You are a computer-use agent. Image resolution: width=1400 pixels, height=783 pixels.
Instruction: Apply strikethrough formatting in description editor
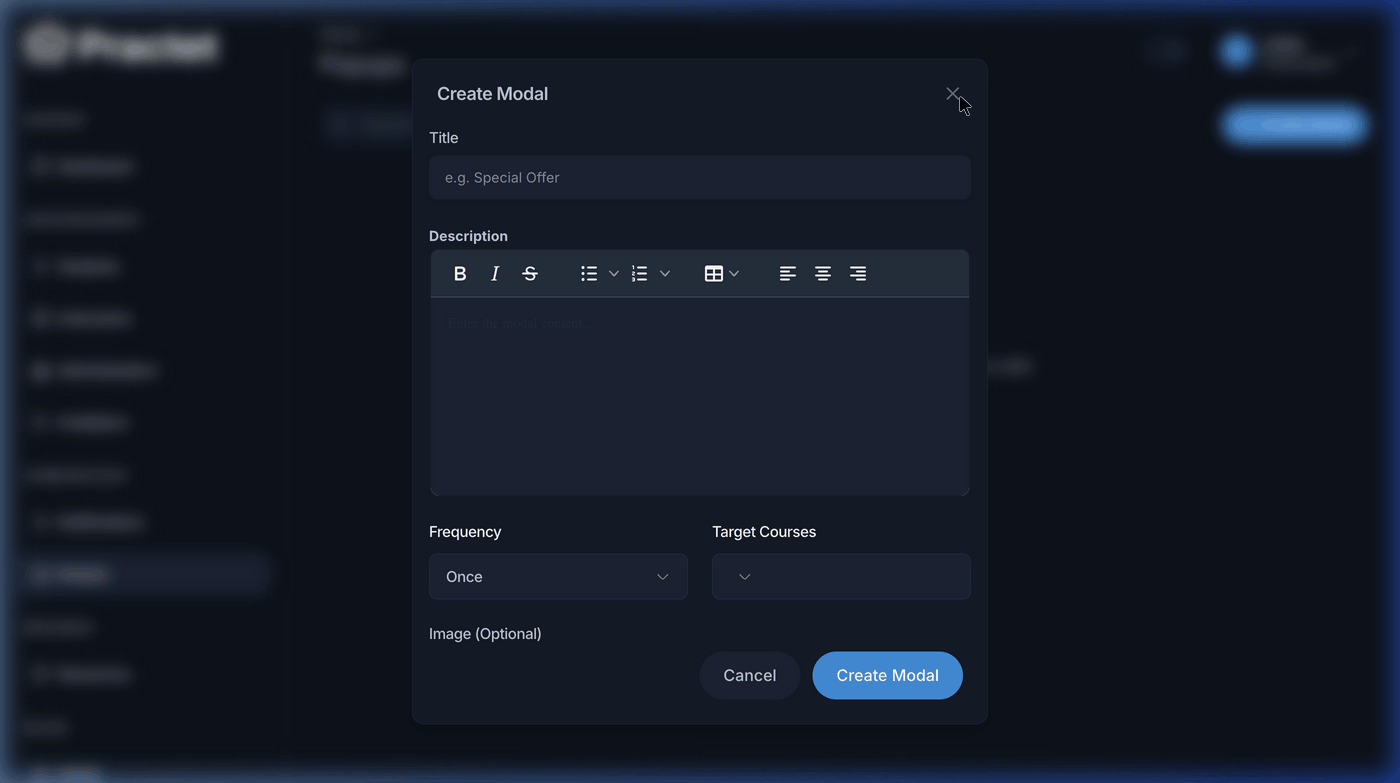tap(530, 273)
